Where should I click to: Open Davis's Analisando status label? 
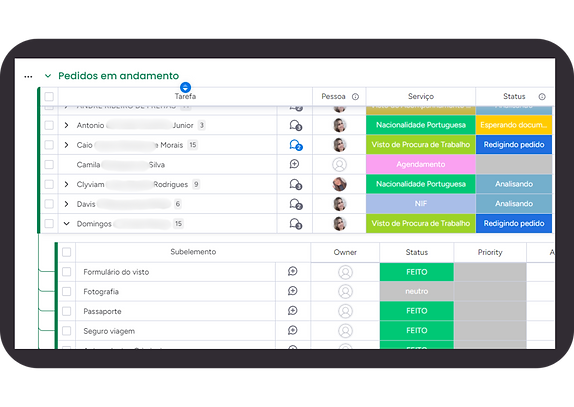click(x=514, y=204)
